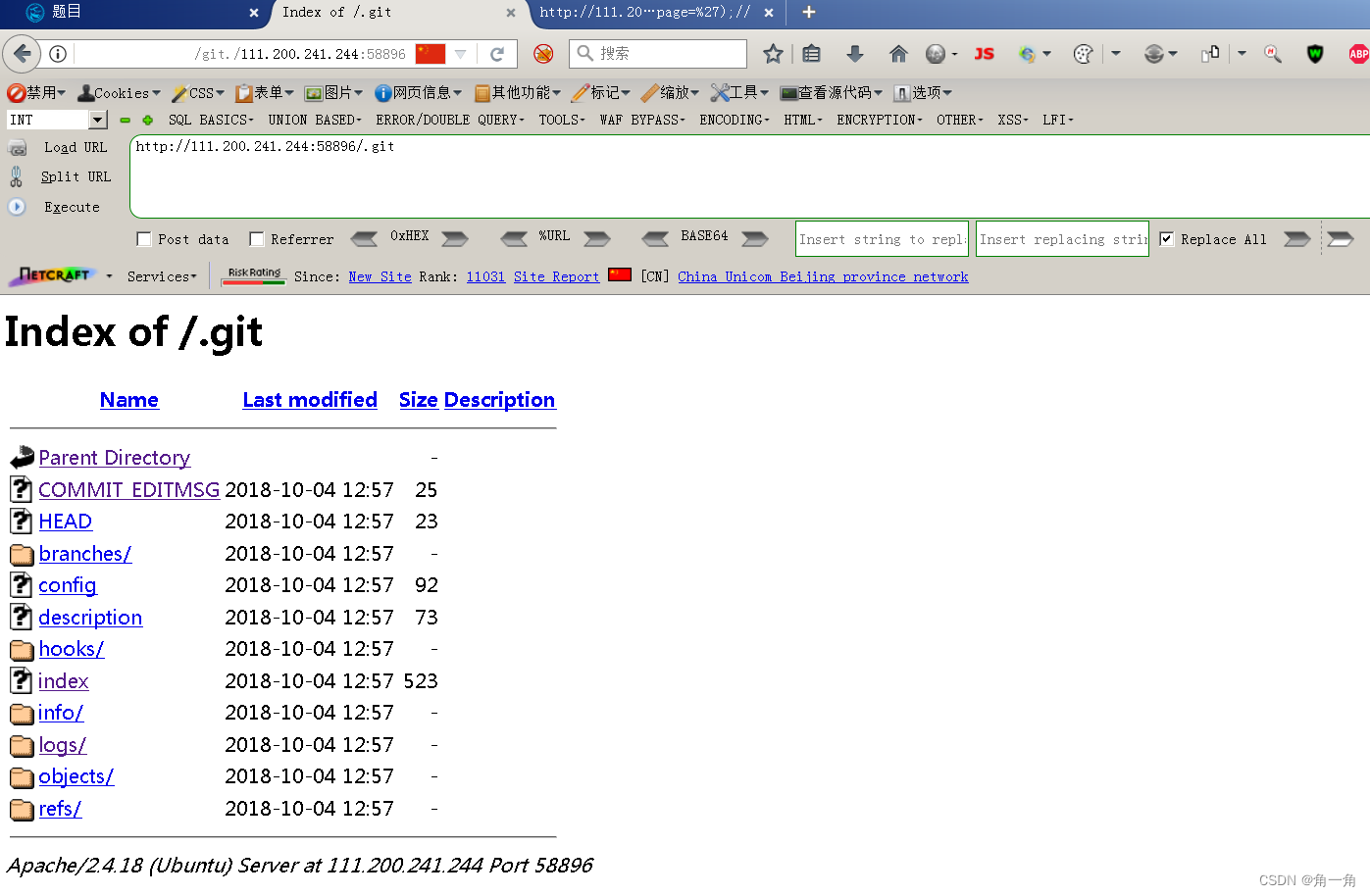
Task: Open the Netcraft Services dropdown
Action: click(162, 276)
